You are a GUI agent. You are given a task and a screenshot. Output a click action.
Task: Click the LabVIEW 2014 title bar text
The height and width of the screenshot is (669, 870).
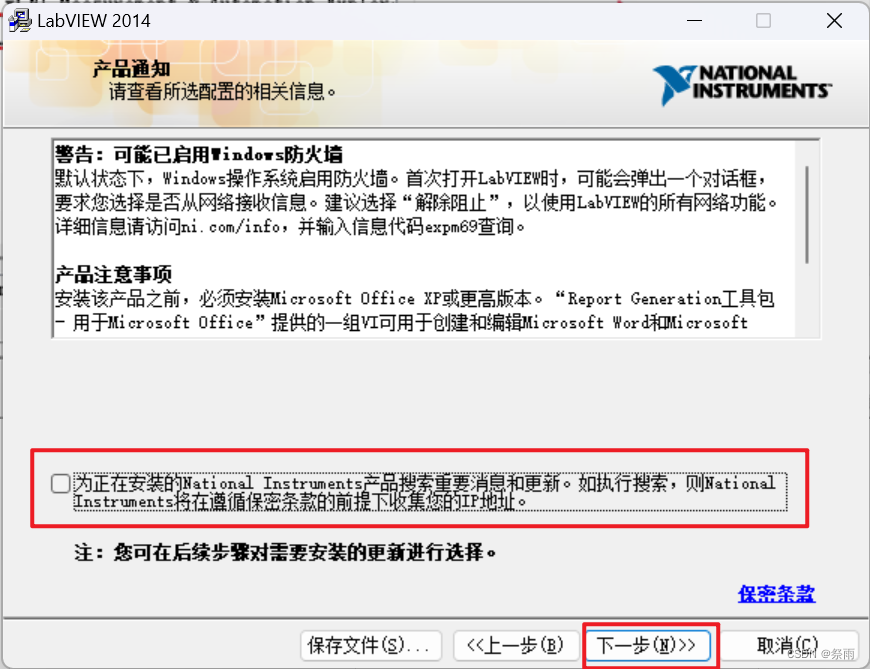click(97, 20)
